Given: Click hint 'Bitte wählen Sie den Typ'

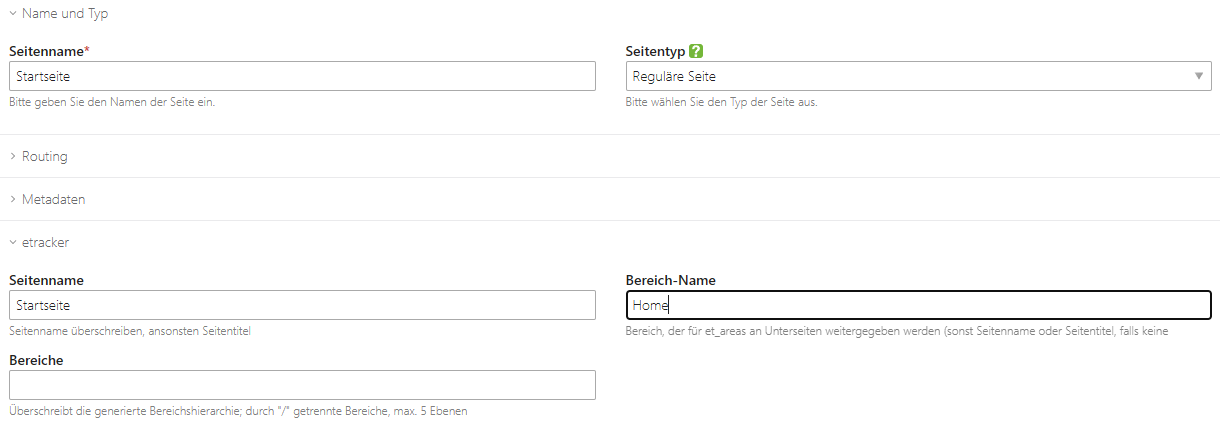Looking at the screenshot, I should pos(721,102).
